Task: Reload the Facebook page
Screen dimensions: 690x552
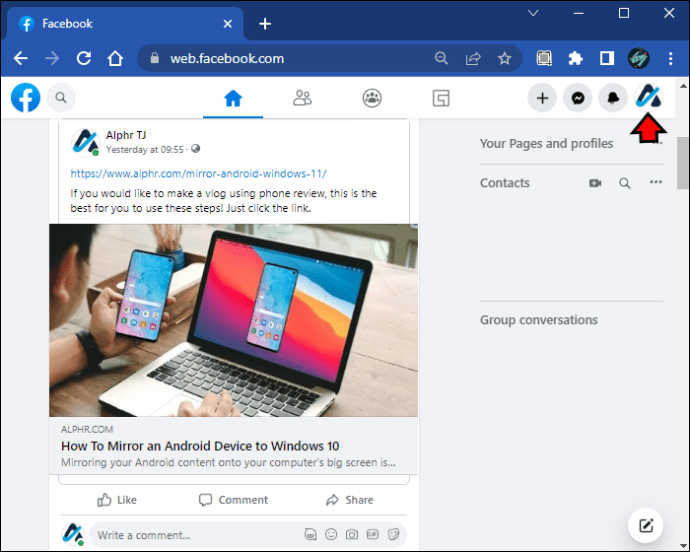Action: click(84, 58)
